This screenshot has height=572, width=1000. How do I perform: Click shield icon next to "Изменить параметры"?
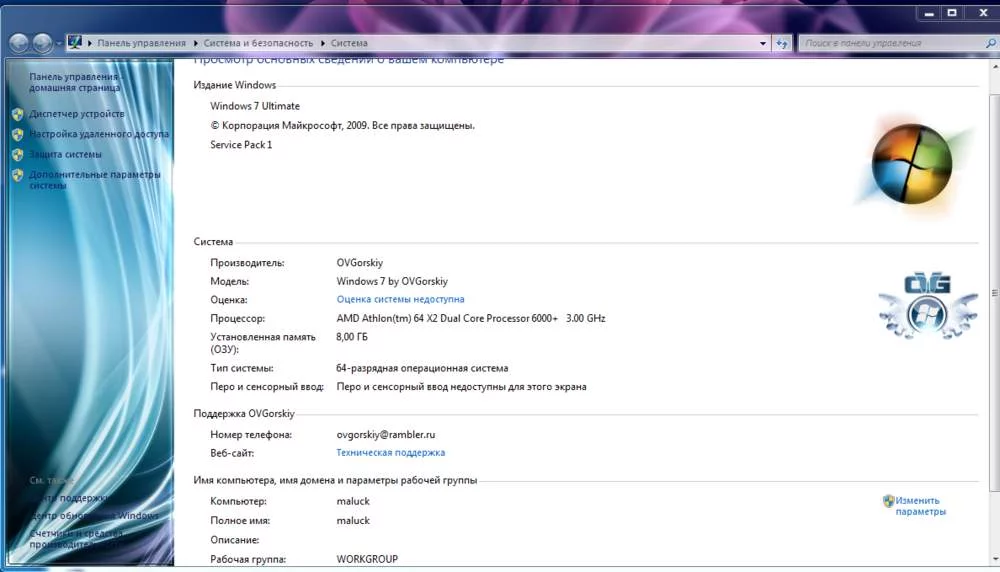tap(888, 501)
